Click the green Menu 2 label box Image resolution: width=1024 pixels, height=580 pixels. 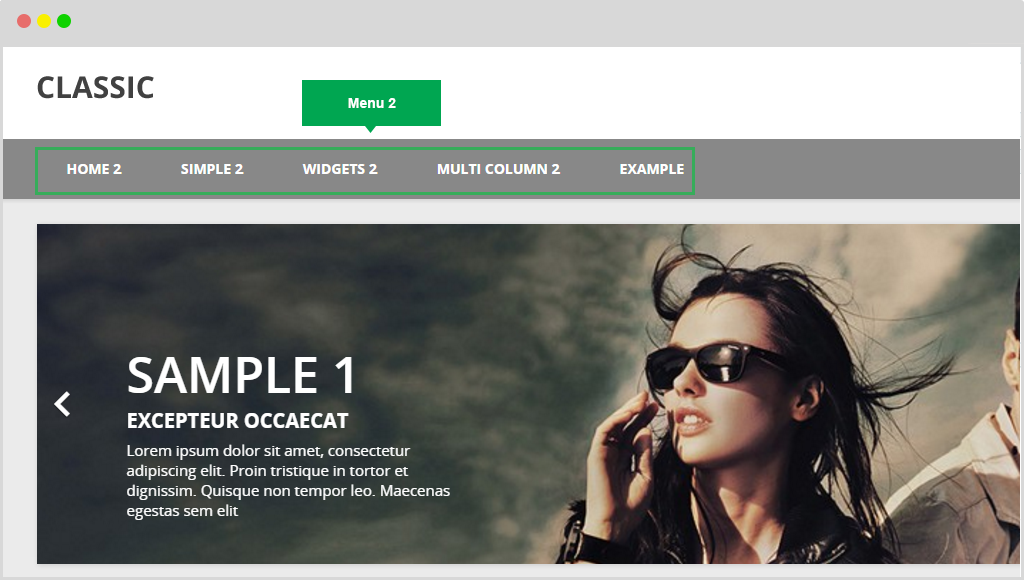(x=371, y=103)
